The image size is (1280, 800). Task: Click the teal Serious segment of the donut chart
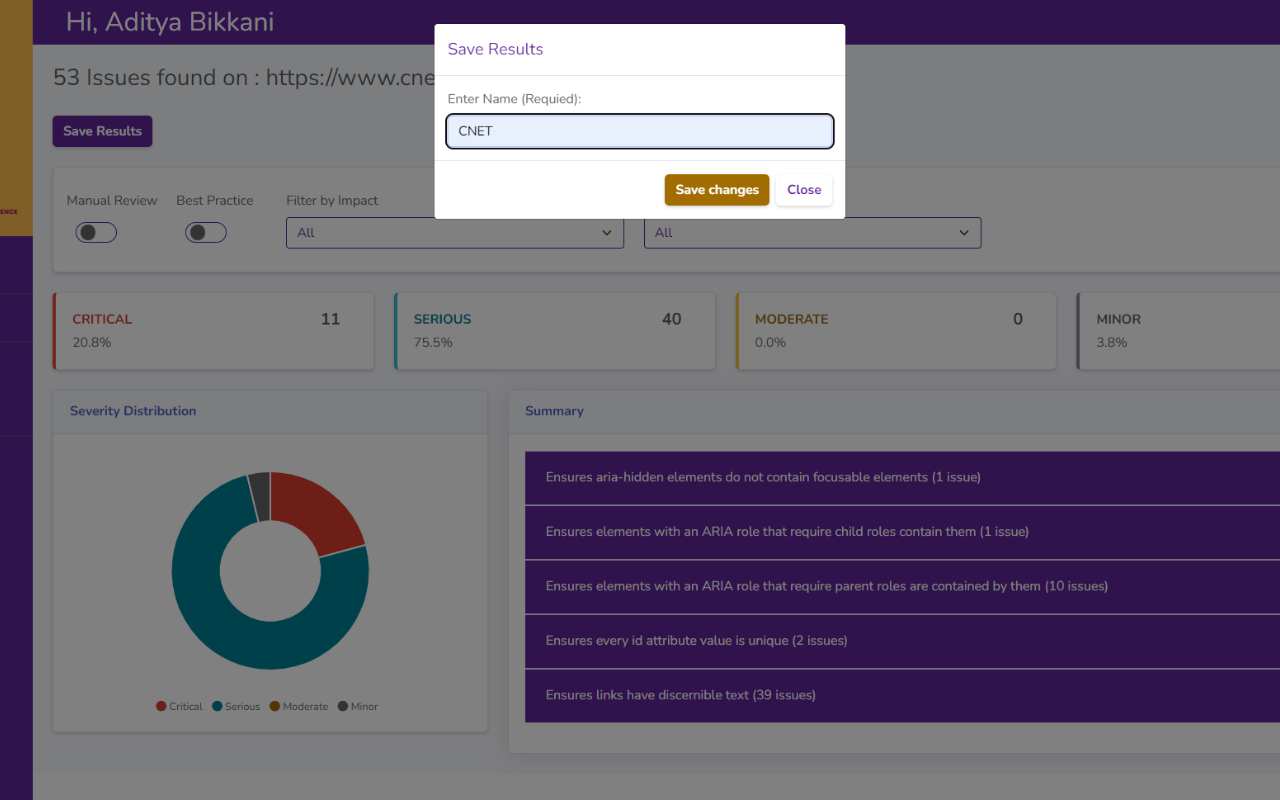tap(205, 610)
